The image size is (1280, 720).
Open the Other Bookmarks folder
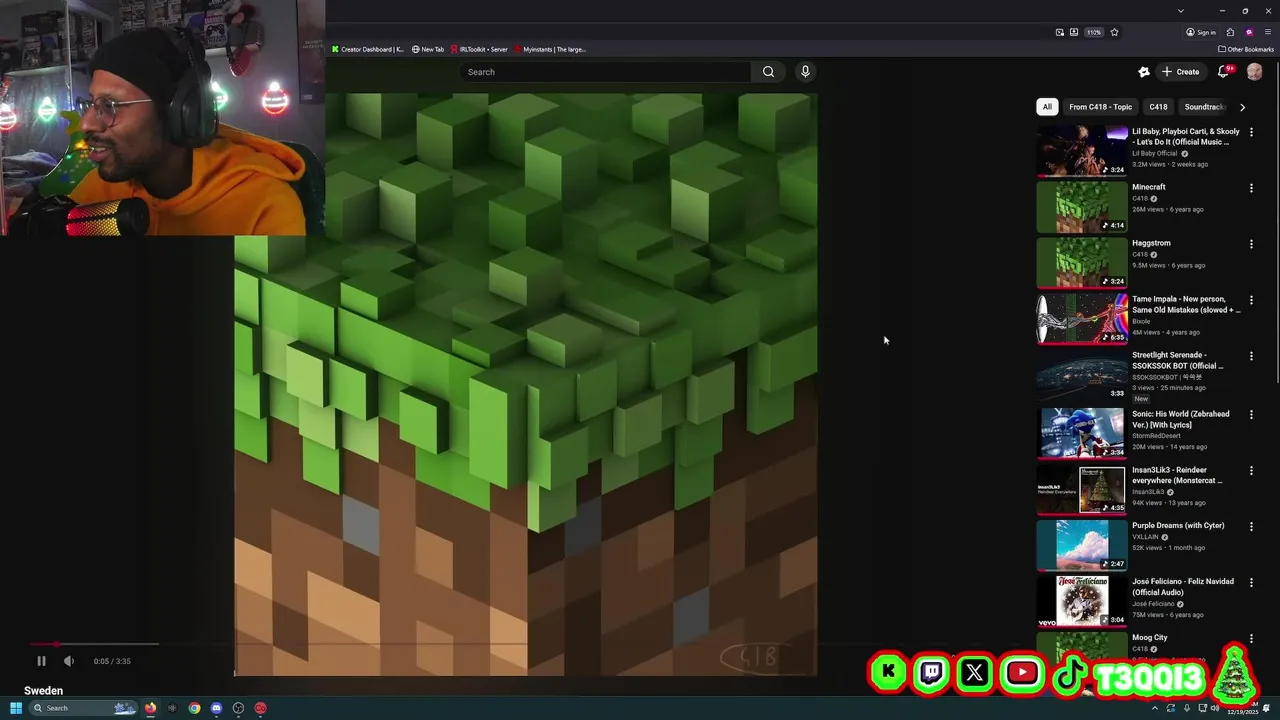pyautogui.click(x=1246, y=49)
